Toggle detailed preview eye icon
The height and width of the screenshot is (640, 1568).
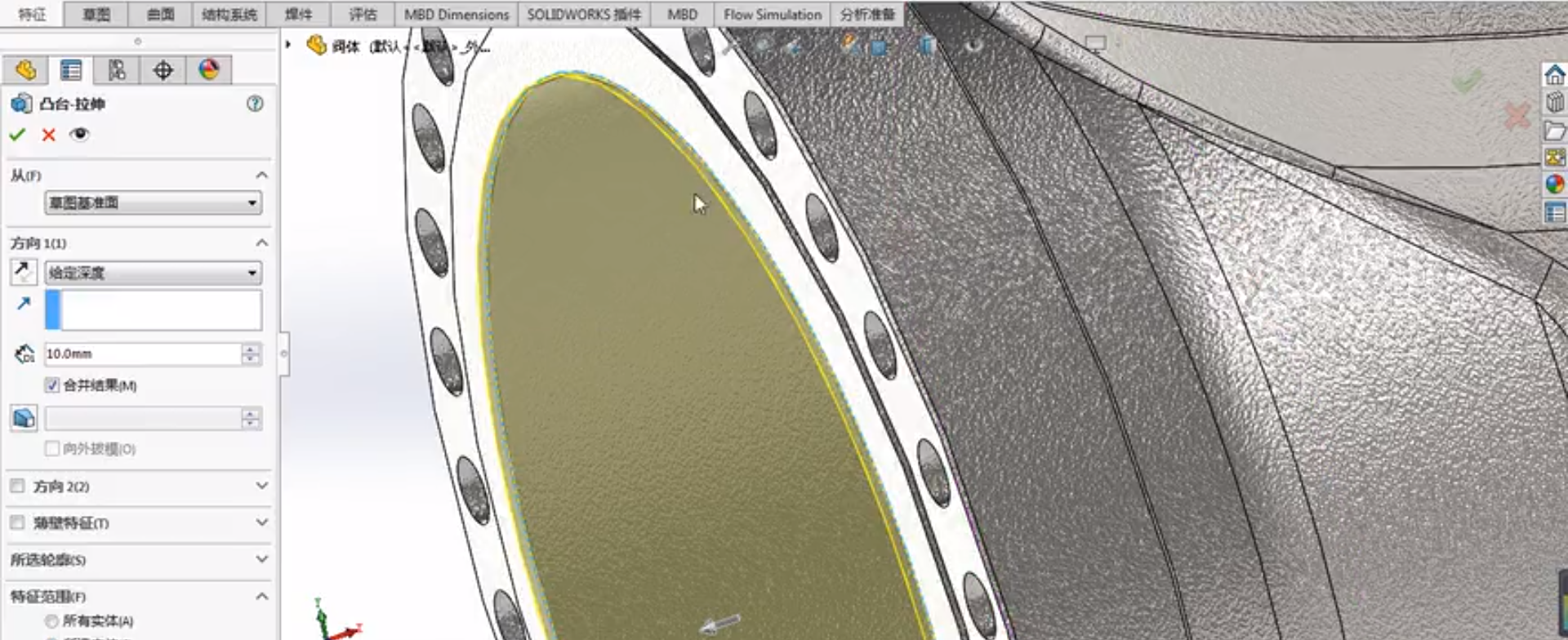(79, 135)
